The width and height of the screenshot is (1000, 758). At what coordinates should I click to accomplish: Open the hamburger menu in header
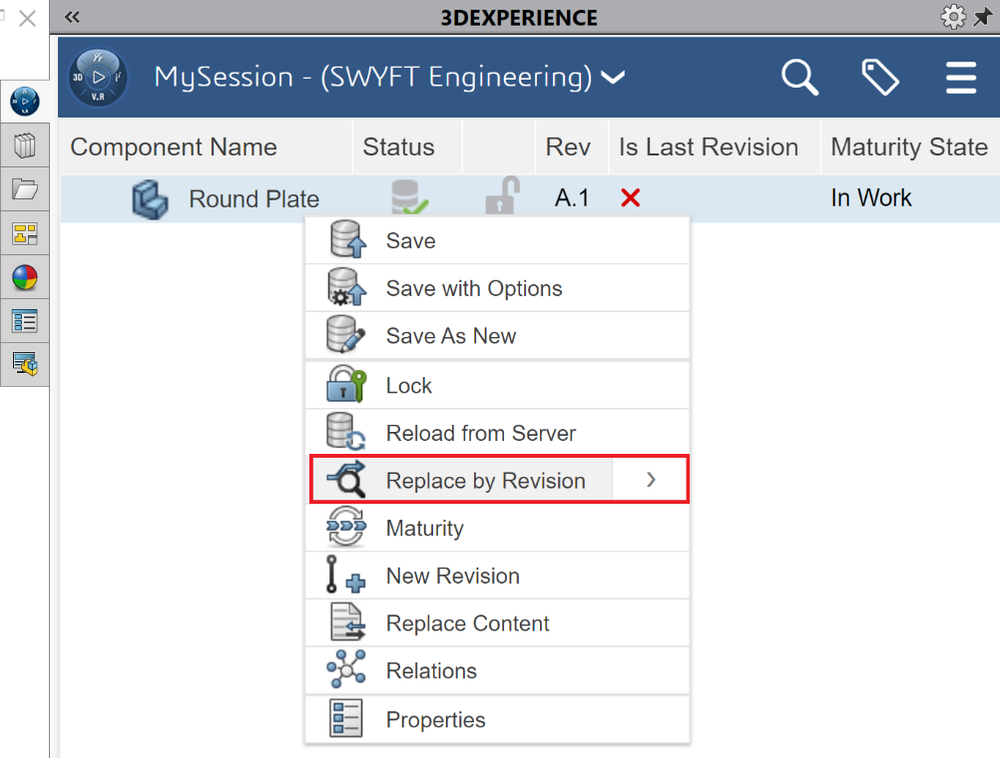pyautogui.click(x=961, y=78)
